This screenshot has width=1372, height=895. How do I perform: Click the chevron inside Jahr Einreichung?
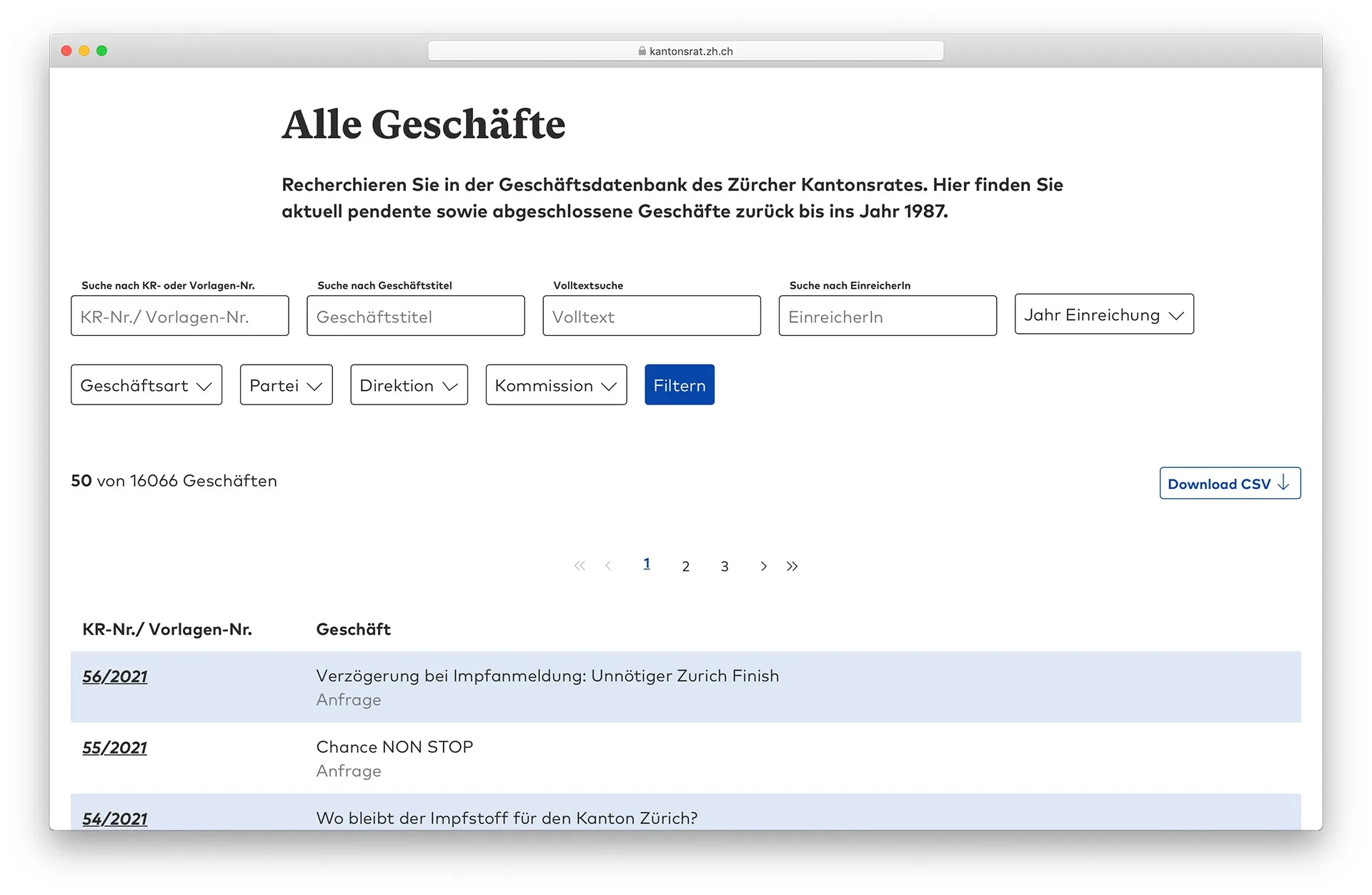(x=1178, y=315)
